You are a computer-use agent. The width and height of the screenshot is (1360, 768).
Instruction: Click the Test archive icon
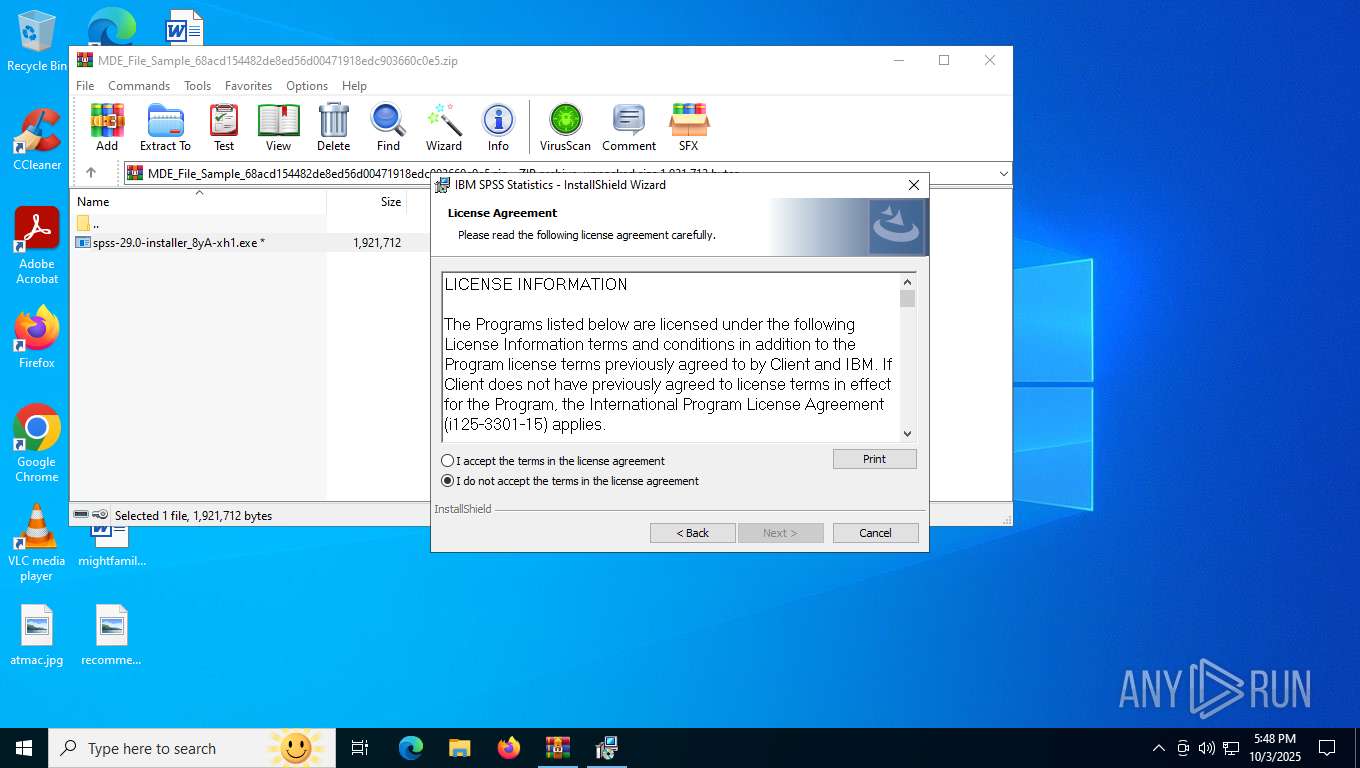coord(224,127)
